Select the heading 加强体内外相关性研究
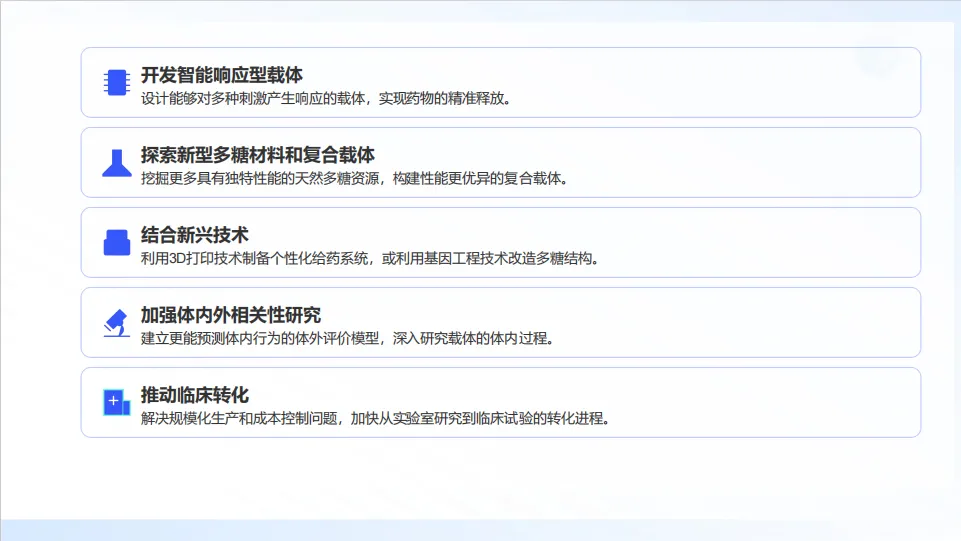The image size is (961, 541). click(x=231, y=315)
